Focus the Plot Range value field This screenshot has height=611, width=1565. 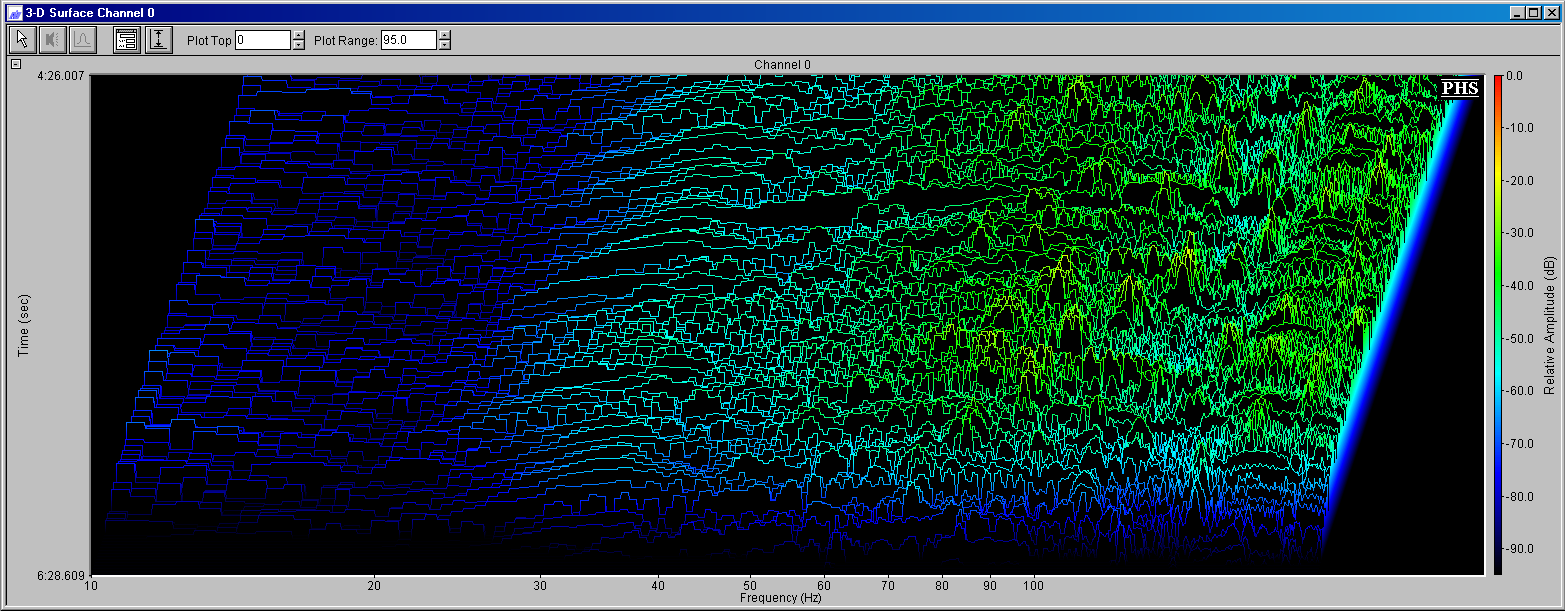click(408, 40)
